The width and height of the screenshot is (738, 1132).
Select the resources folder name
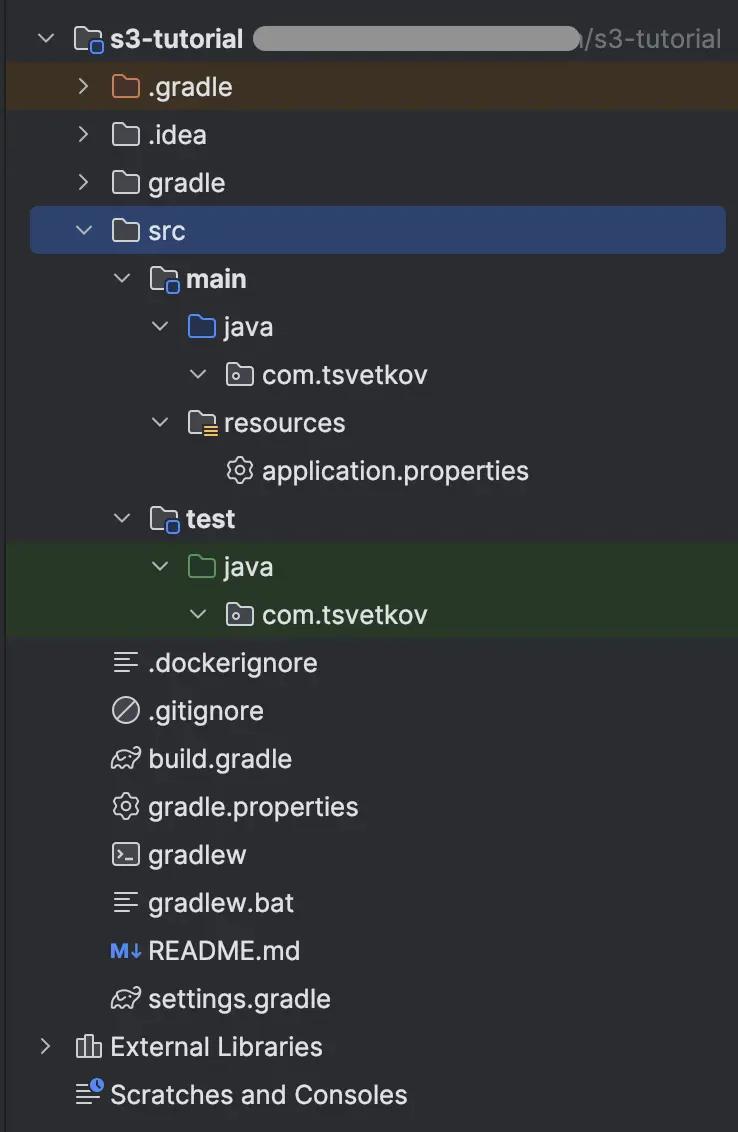285,423
